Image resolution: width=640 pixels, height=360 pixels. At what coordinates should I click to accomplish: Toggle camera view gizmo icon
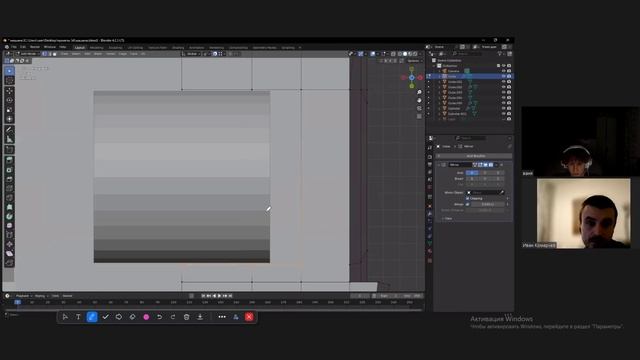tap(419, 109)
